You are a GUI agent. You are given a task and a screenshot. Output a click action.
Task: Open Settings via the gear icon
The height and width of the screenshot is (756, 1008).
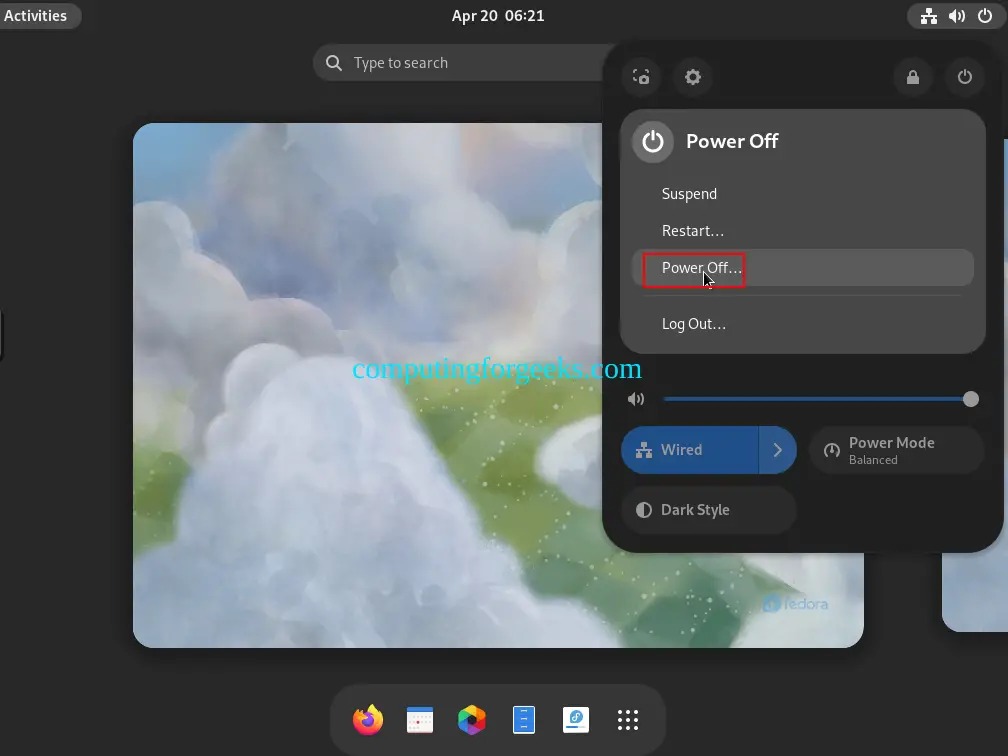tap(692, 77)
